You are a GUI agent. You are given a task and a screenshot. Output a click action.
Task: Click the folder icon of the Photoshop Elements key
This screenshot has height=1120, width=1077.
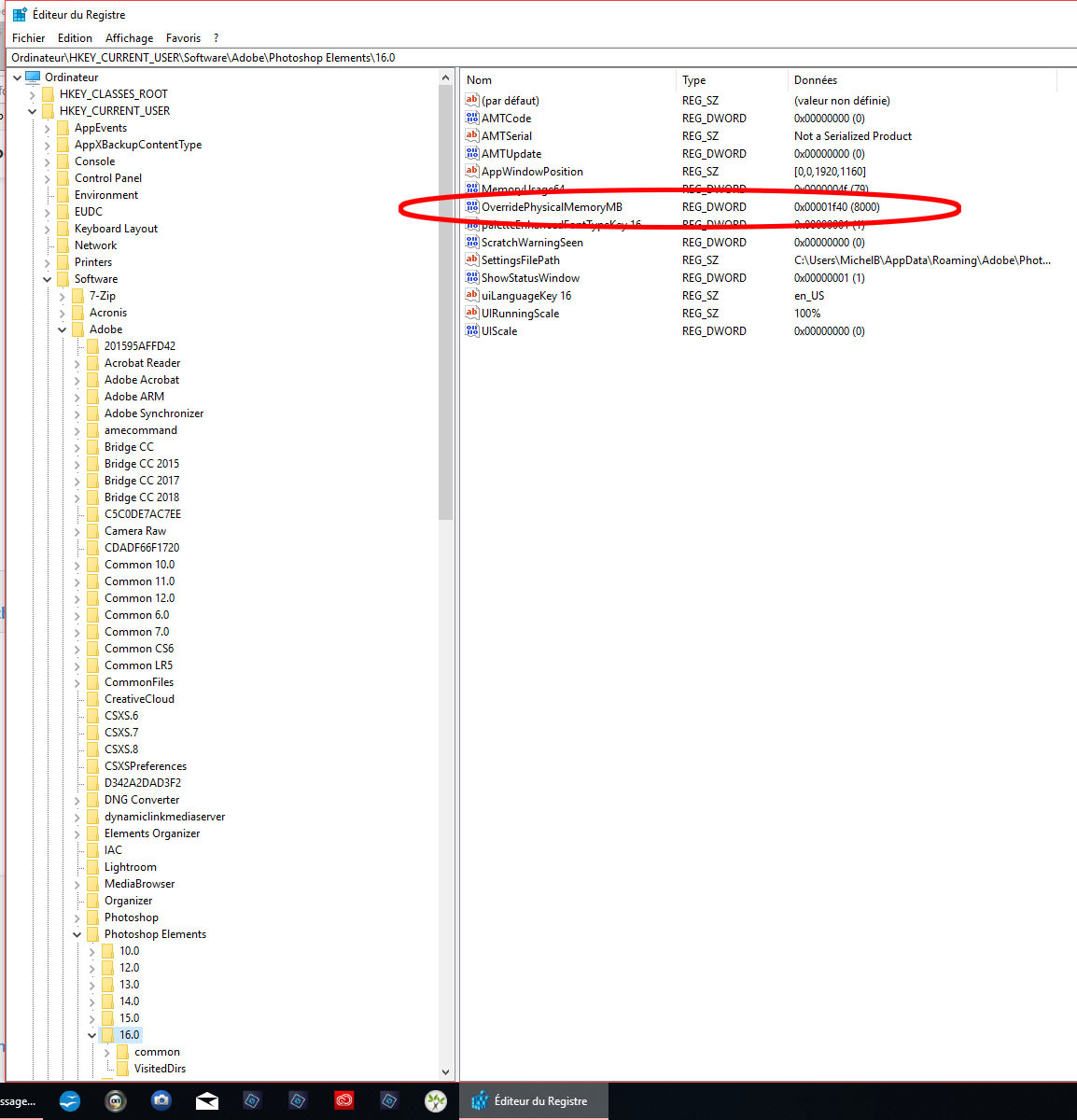click(94, 933)
